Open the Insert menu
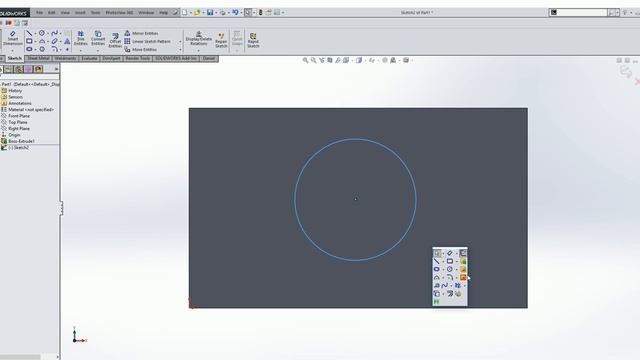The height and width of the screenshot is (360, 640). (x=80, y=13)
